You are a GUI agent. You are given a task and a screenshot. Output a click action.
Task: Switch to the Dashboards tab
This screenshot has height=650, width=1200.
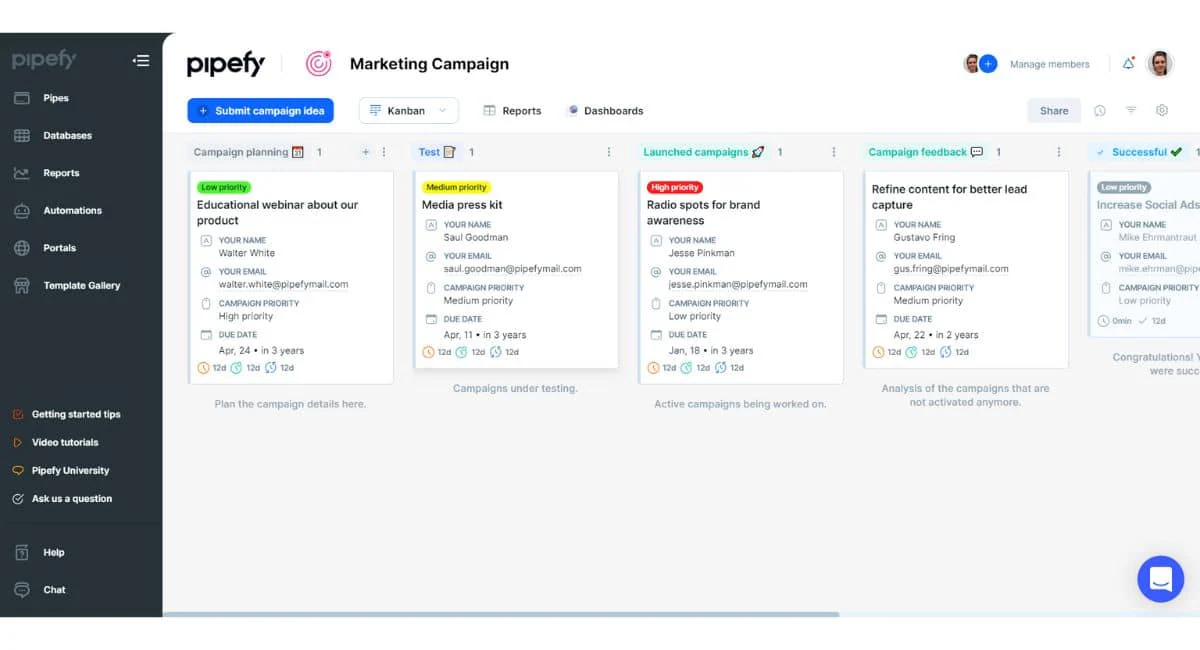[x=605, y=111]
